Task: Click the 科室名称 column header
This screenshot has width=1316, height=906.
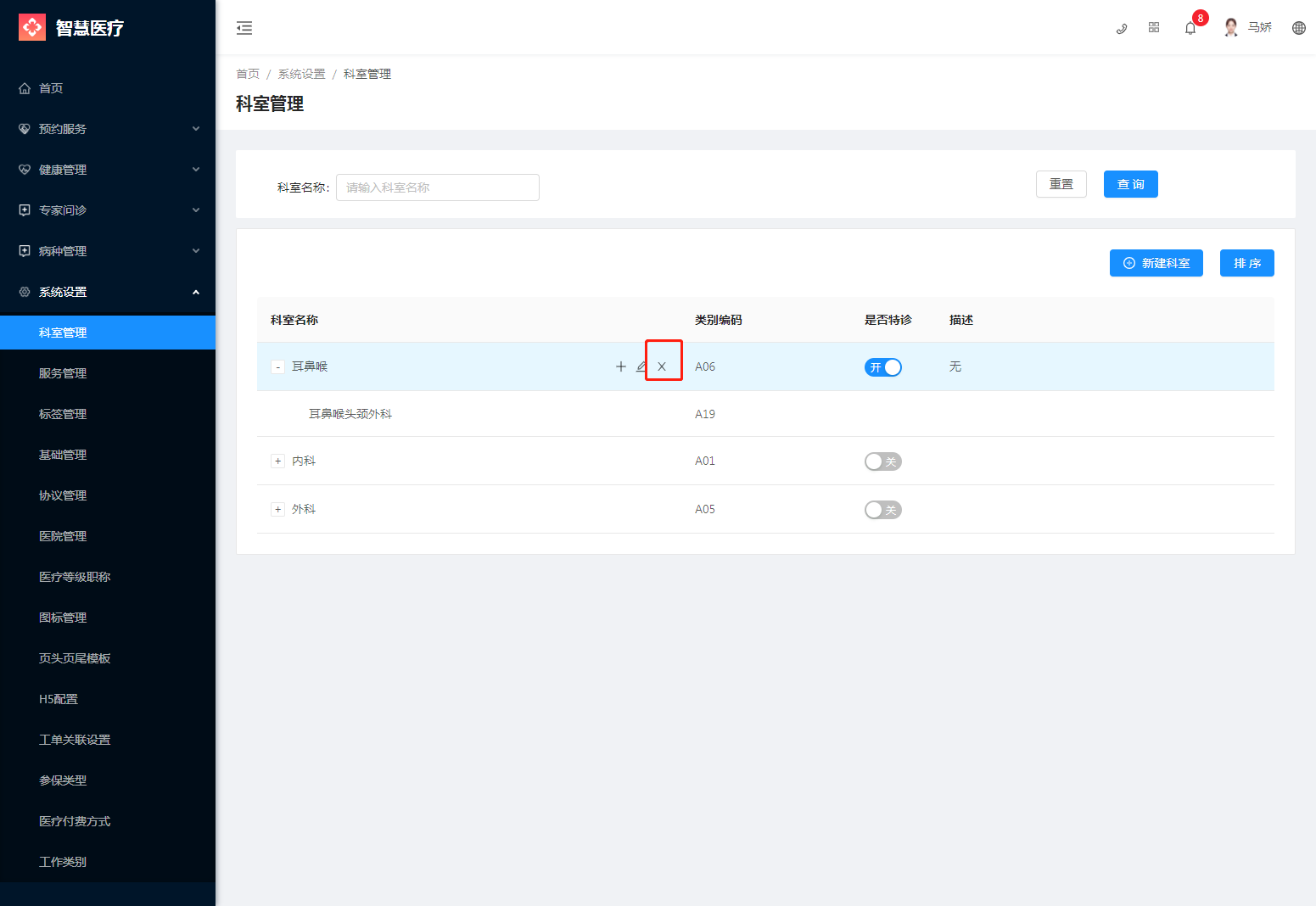Action: [x=294, y=320]
